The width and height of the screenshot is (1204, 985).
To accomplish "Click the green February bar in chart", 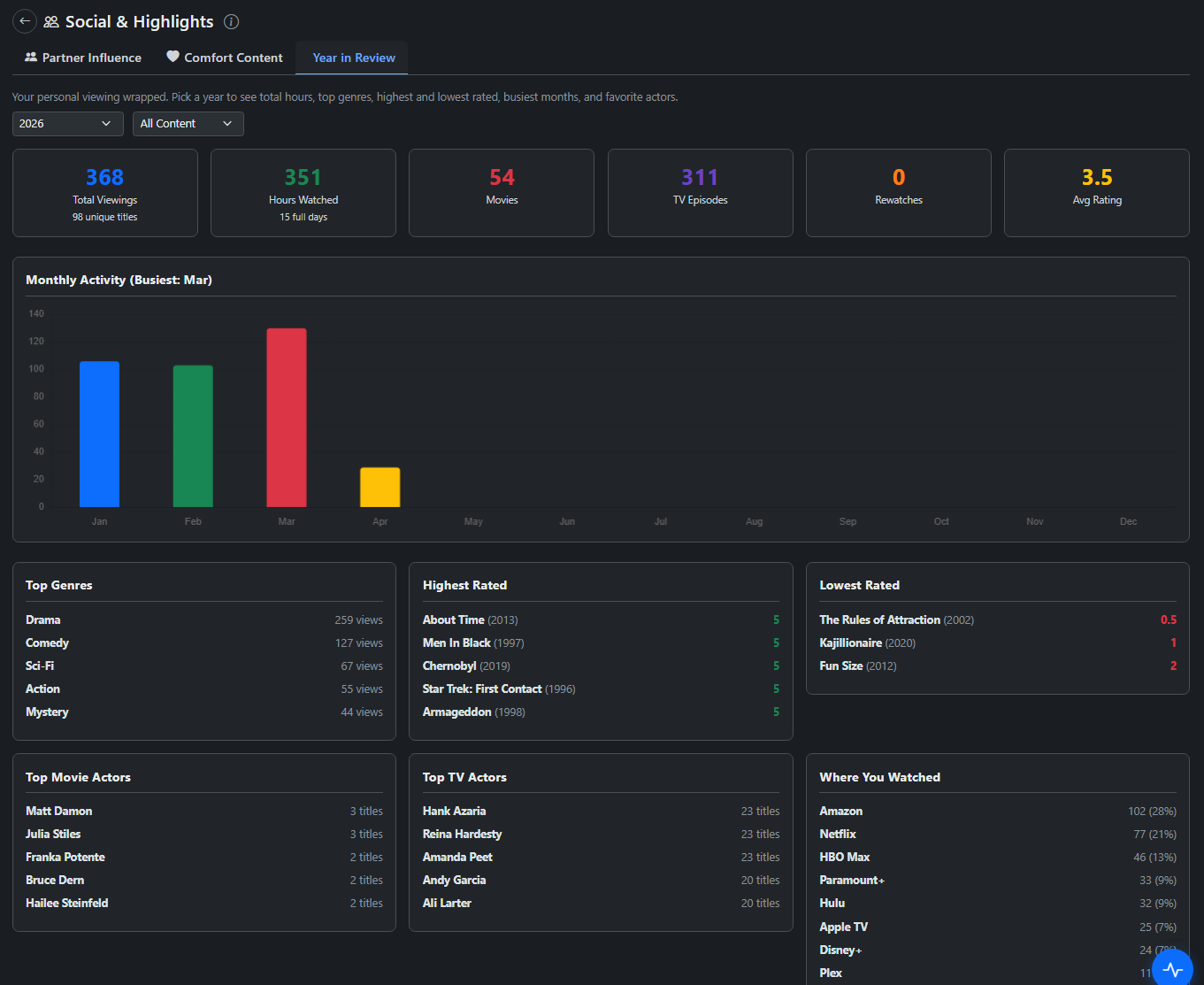I will 193,435.
